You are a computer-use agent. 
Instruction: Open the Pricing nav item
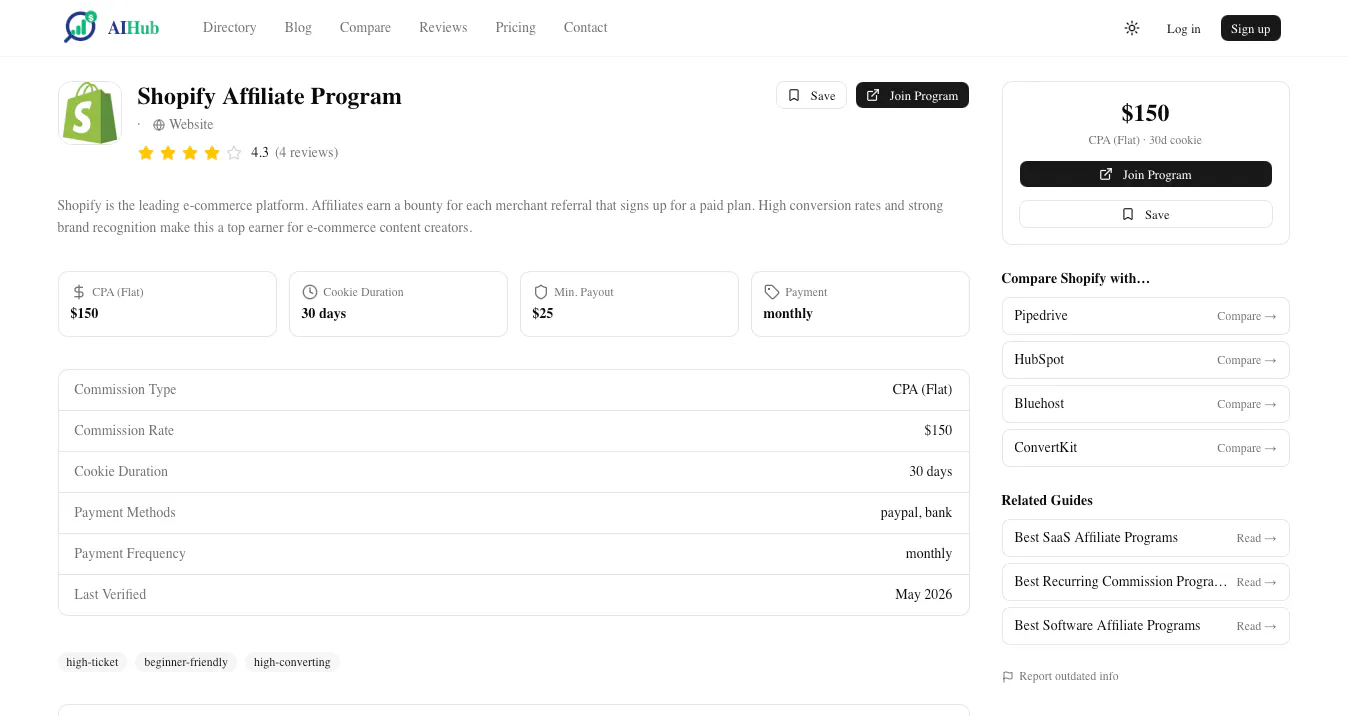516,27
